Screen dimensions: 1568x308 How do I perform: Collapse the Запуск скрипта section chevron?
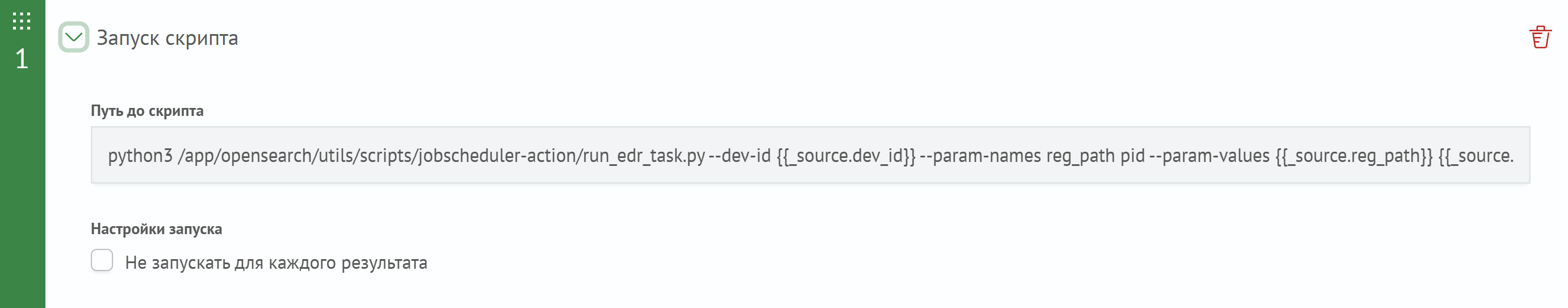[x=74, y=37]
